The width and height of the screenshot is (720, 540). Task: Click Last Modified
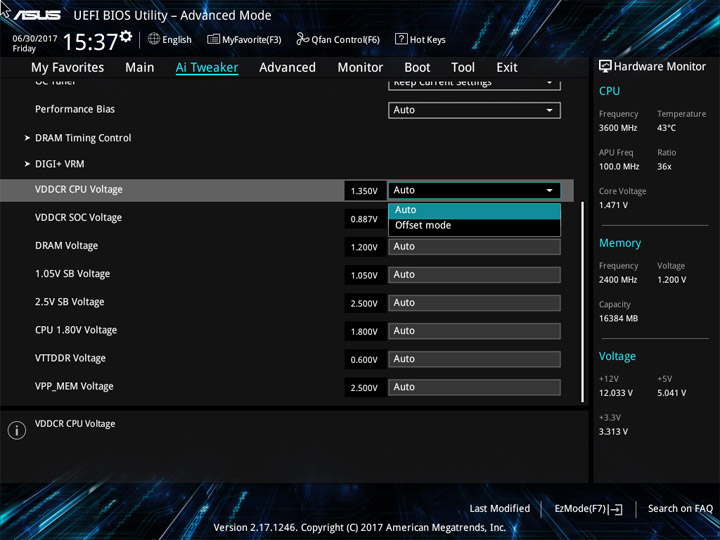500,509
